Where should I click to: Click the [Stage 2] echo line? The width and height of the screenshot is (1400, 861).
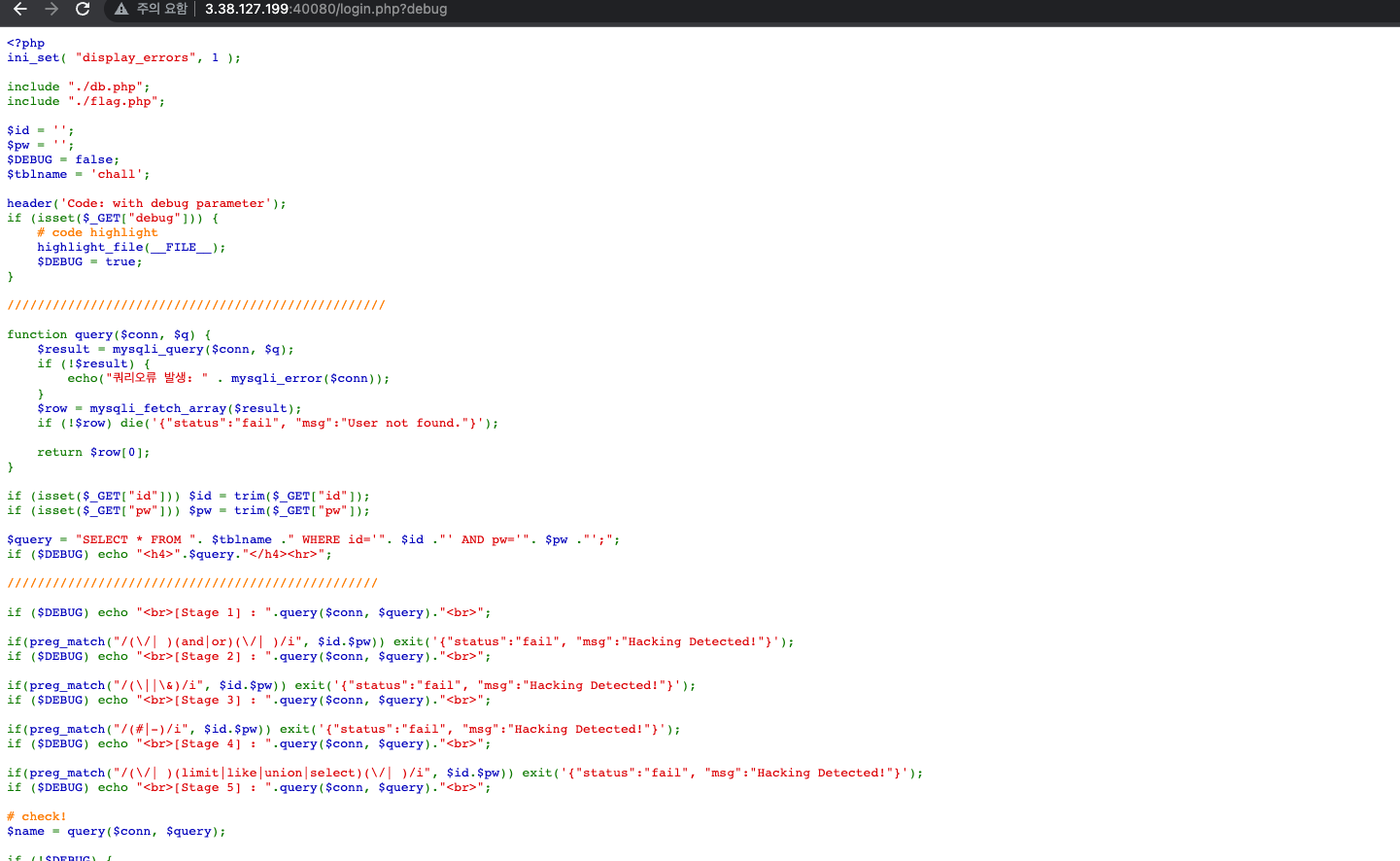pos(249,656)
